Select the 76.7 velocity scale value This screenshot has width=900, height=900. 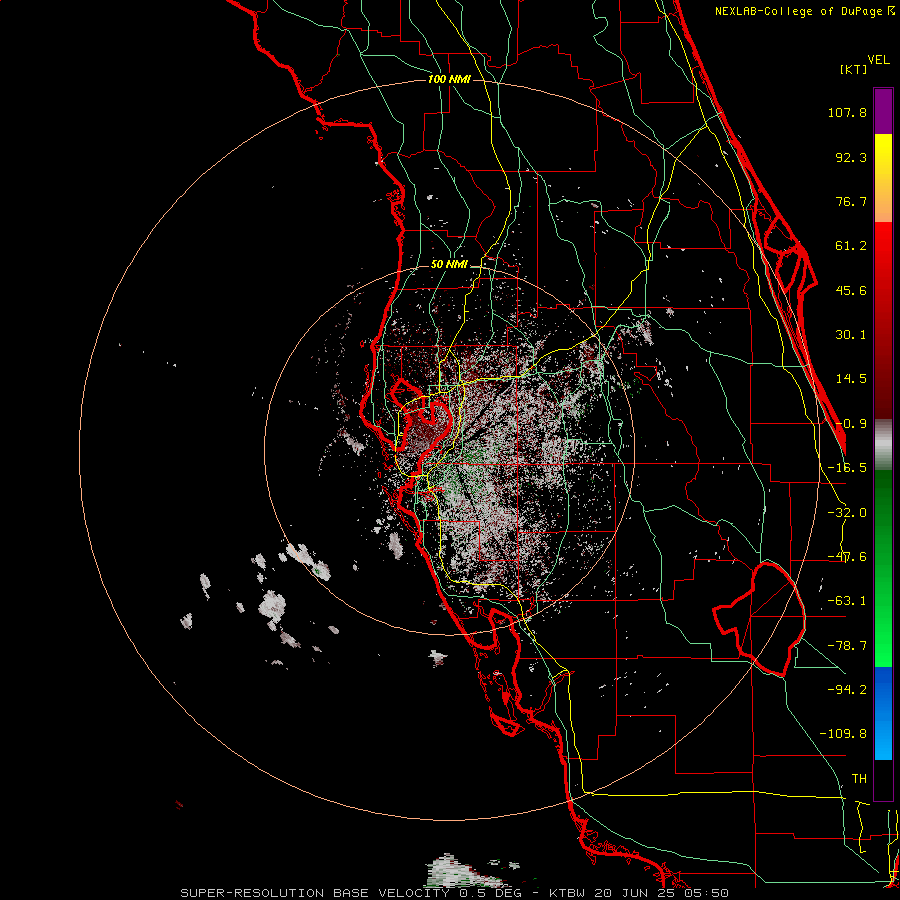point(851,201)
